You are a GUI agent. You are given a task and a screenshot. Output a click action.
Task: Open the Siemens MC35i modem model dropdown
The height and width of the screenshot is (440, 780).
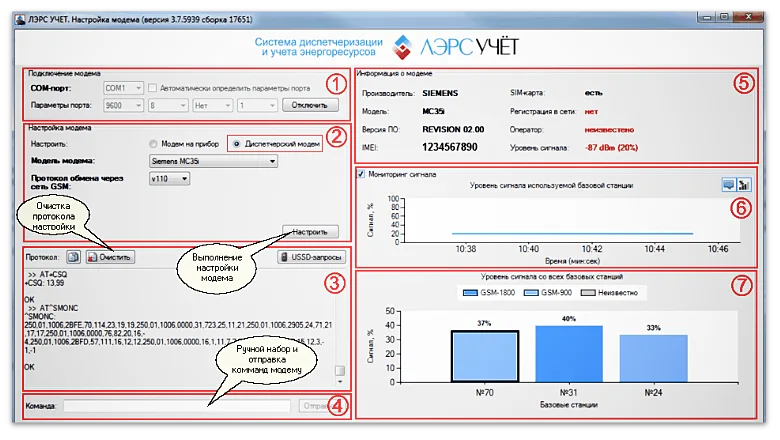tap(272, 160)
